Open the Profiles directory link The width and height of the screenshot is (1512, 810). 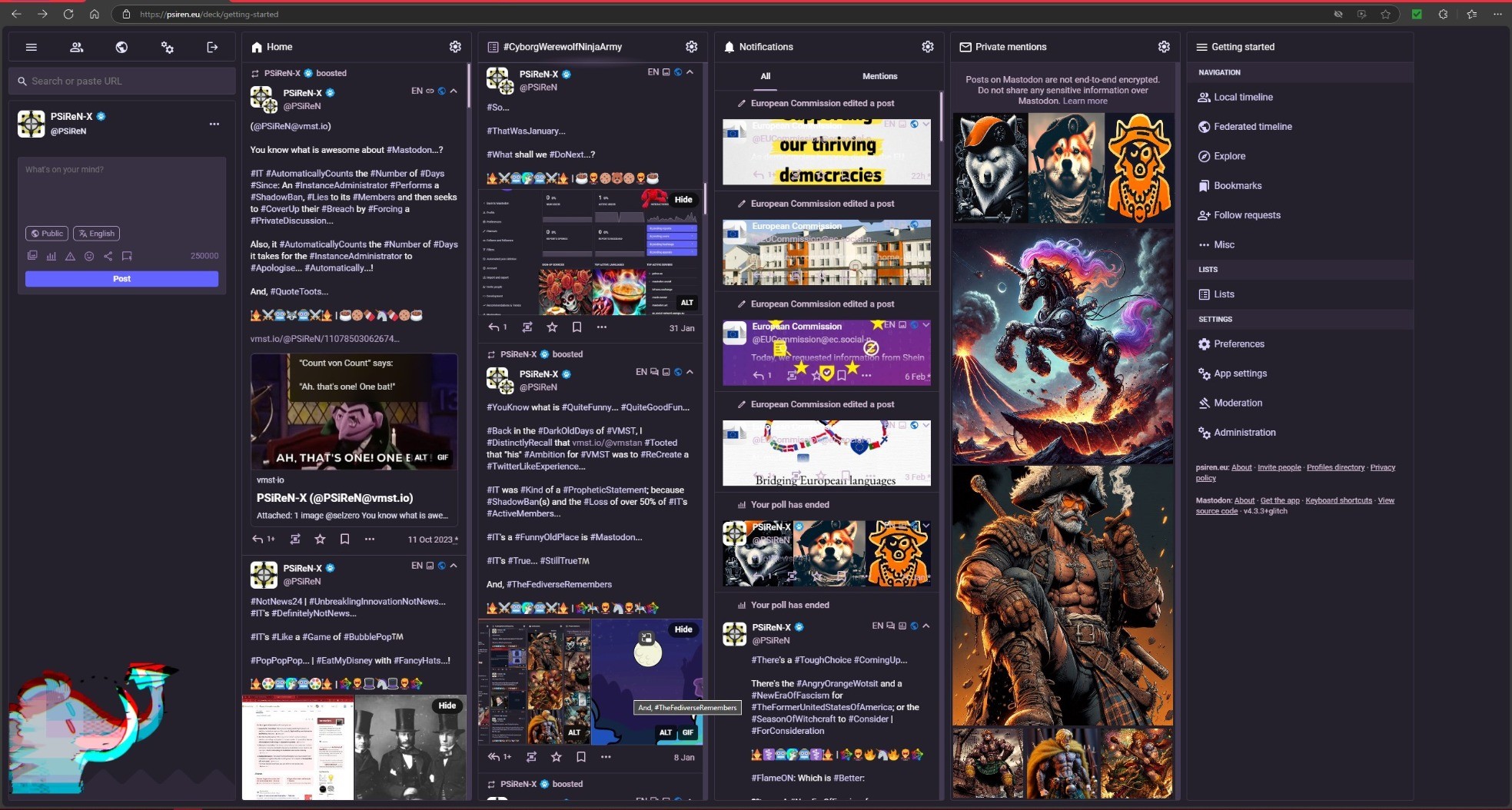1335,467
